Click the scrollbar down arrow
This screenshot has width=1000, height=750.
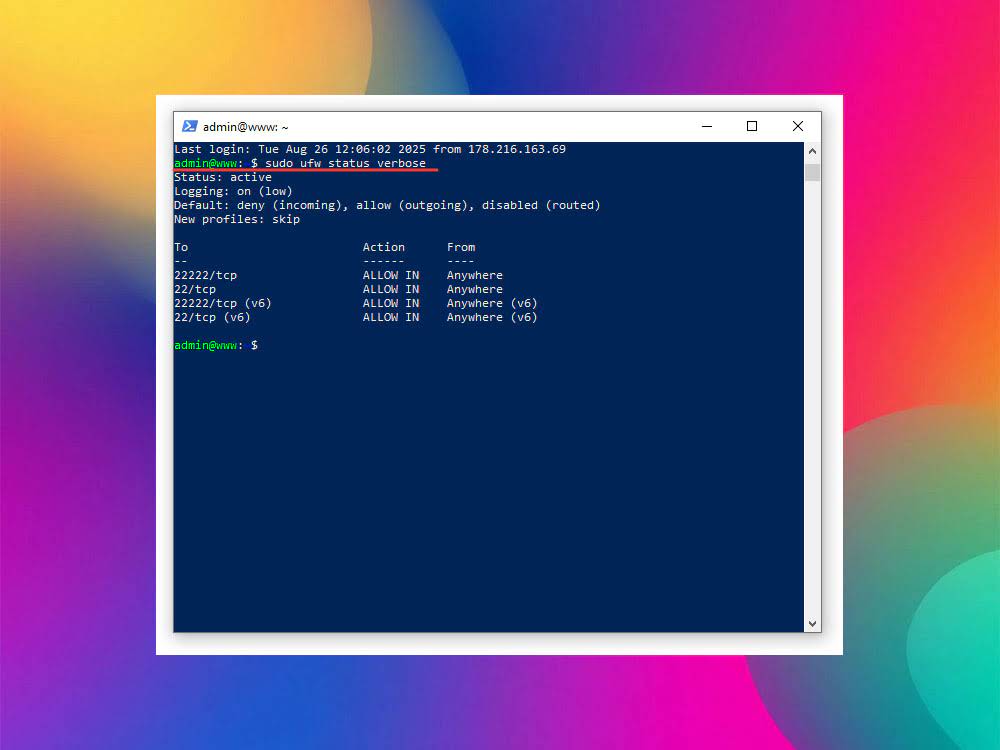pos(812,624)
